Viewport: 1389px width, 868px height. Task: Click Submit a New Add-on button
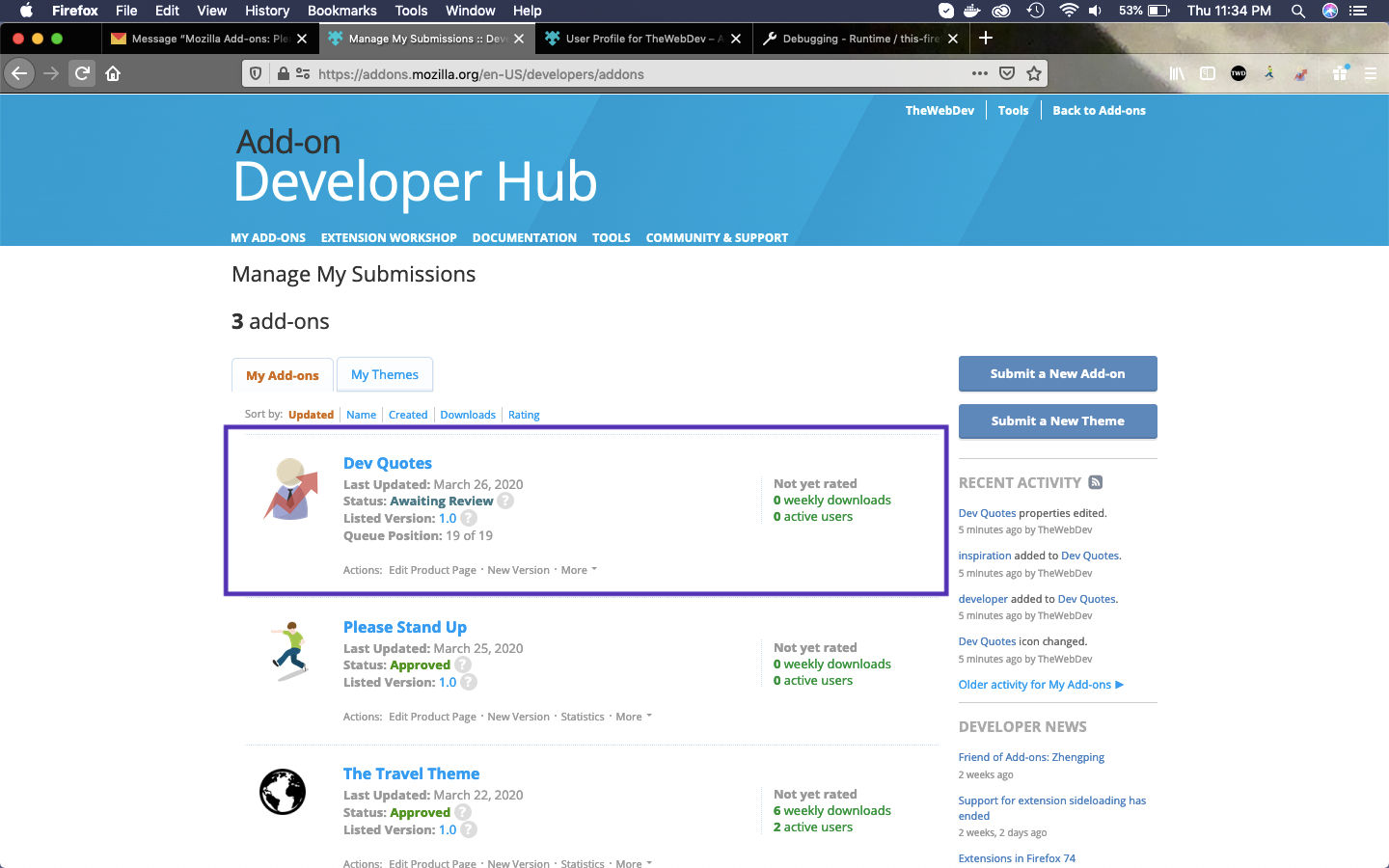[x=1057, y=373]
